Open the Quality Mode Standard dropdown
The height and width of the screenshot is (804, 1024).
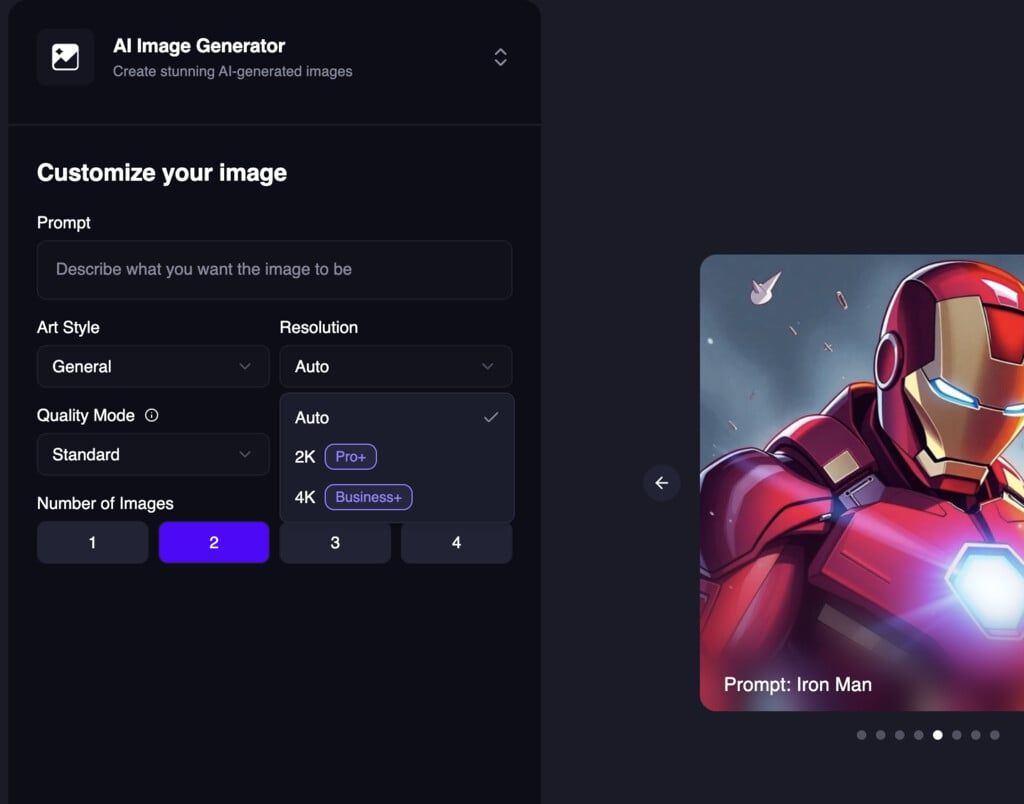click(x=153, y=455)
